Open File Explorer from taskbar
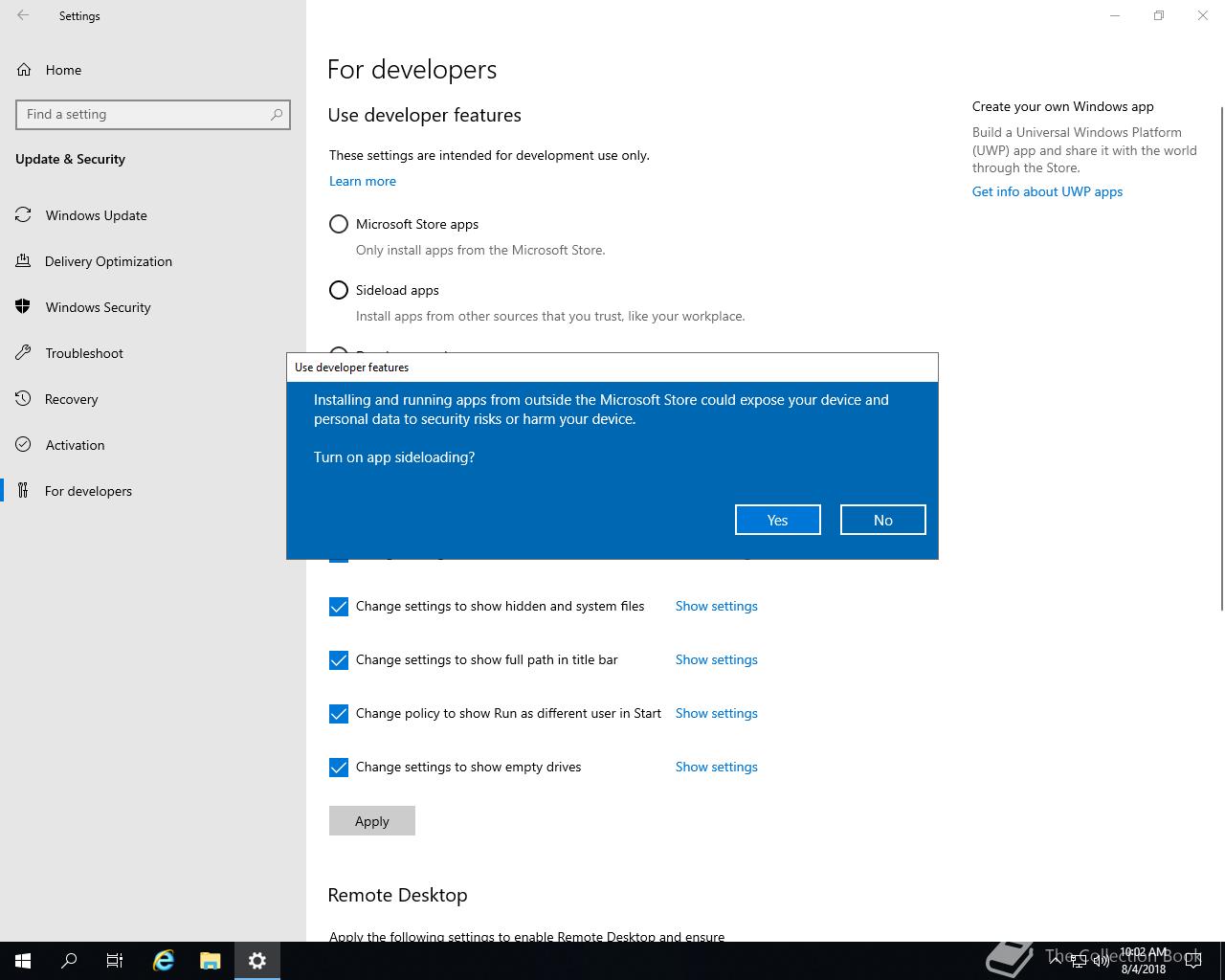Viewport: 1225px width, 980px height. click(x=211, y=961)
